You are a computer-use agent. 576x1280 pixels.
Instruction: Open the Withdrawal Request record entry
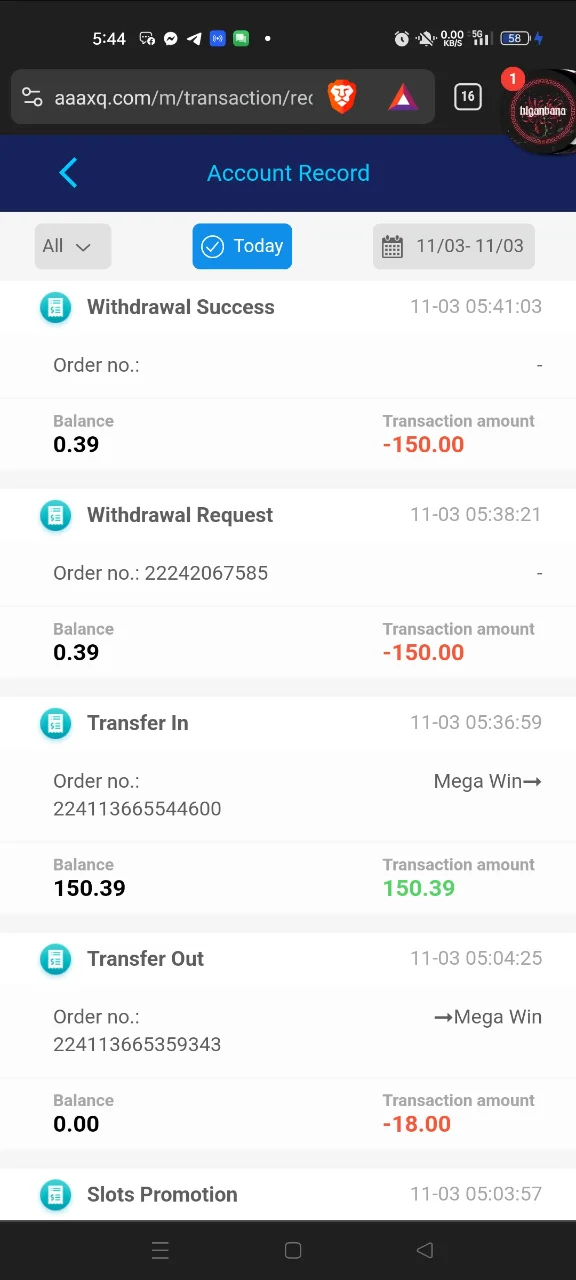tap(288, 584)
